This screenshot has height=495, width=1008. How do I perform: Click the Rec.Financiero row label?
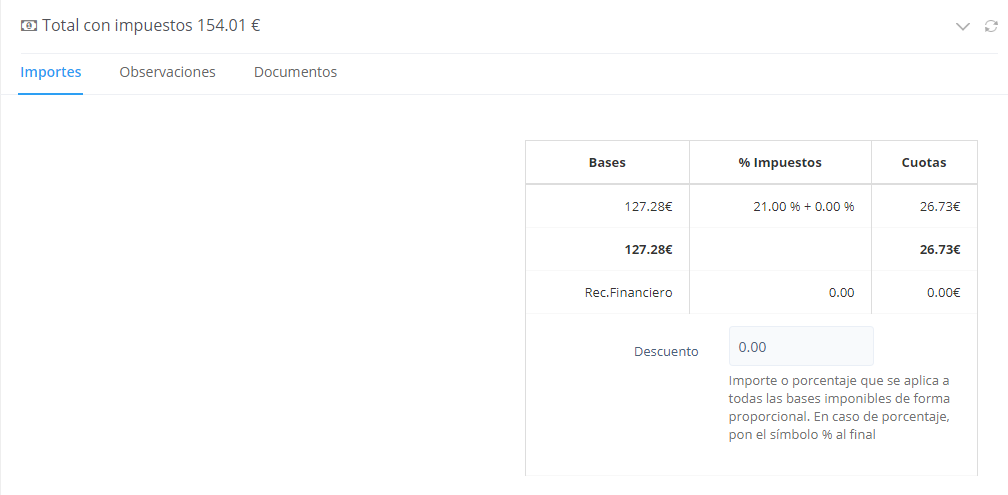point(628,293)
